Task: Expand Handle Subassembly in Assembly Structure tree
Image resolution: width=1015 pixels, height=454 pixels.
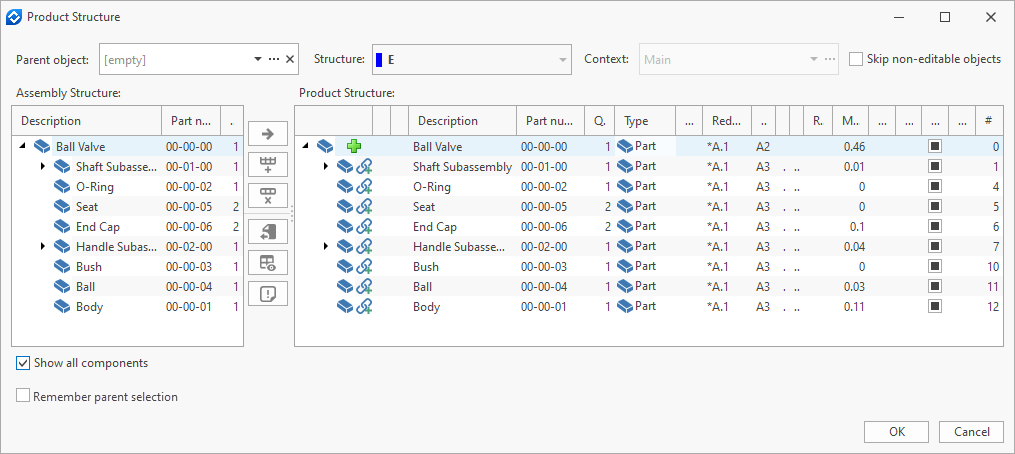Action: tap(43, 246)
